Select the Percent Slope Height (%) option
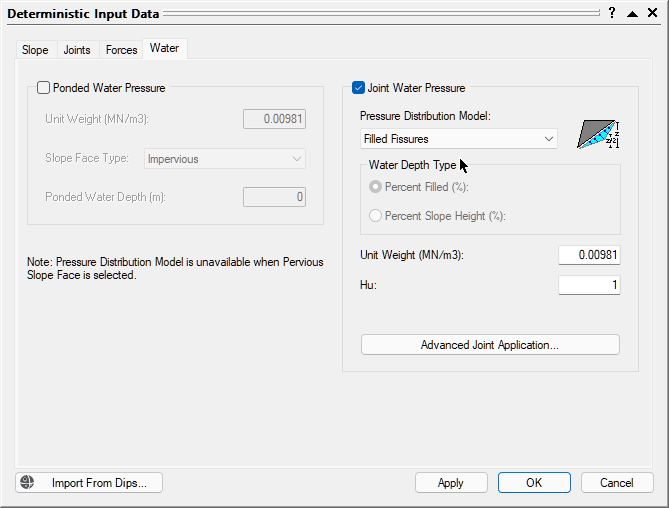The height and width of the screenshot is (508, 669). click(376, 215)
